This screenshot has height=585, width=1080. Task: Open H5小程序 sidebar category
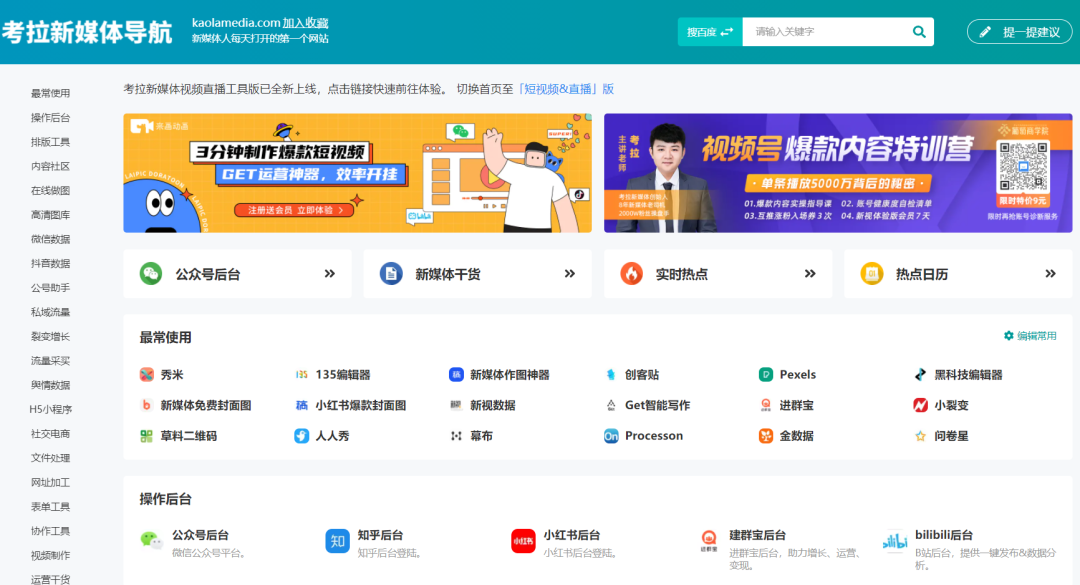tap(50, 409)
